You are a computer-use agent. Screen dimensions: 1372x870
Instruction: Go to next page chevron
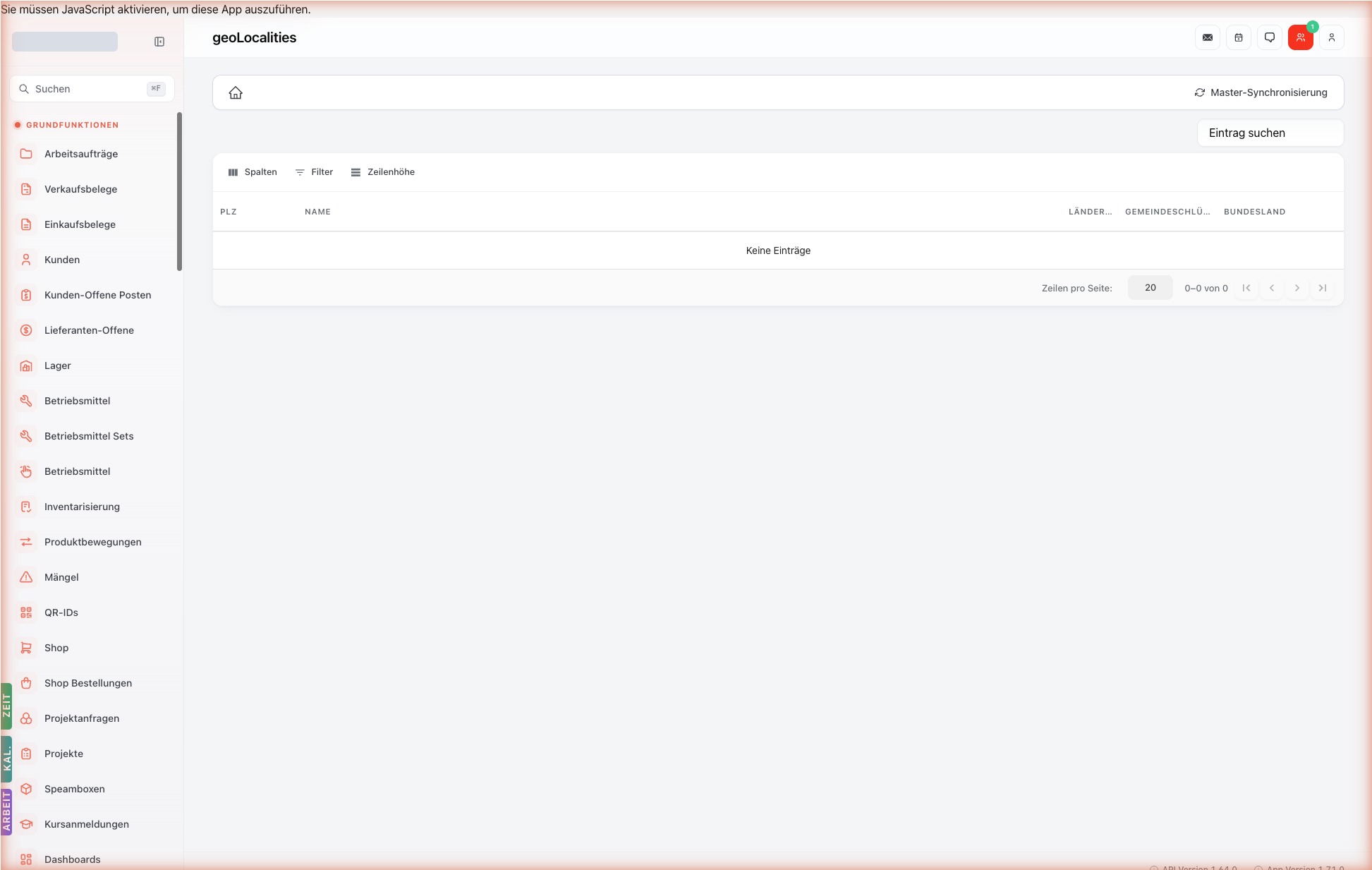(x=1297, y=288)
